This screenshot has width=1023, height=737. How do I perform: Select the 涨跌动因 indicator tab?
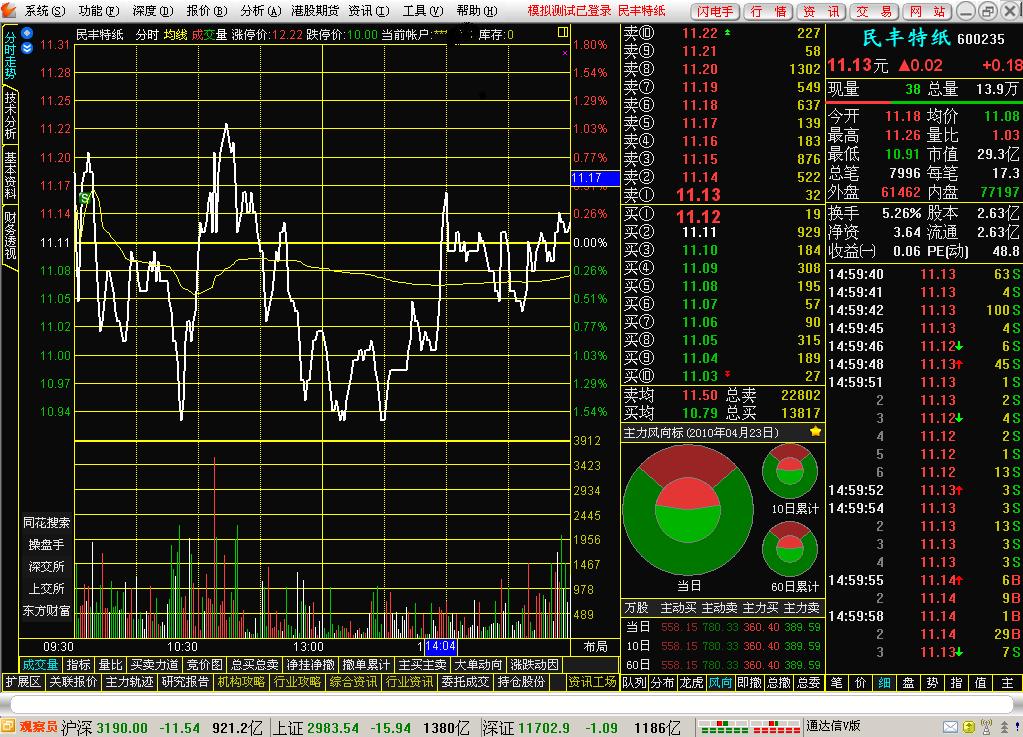pyautogui.click(x=534, y=665)
